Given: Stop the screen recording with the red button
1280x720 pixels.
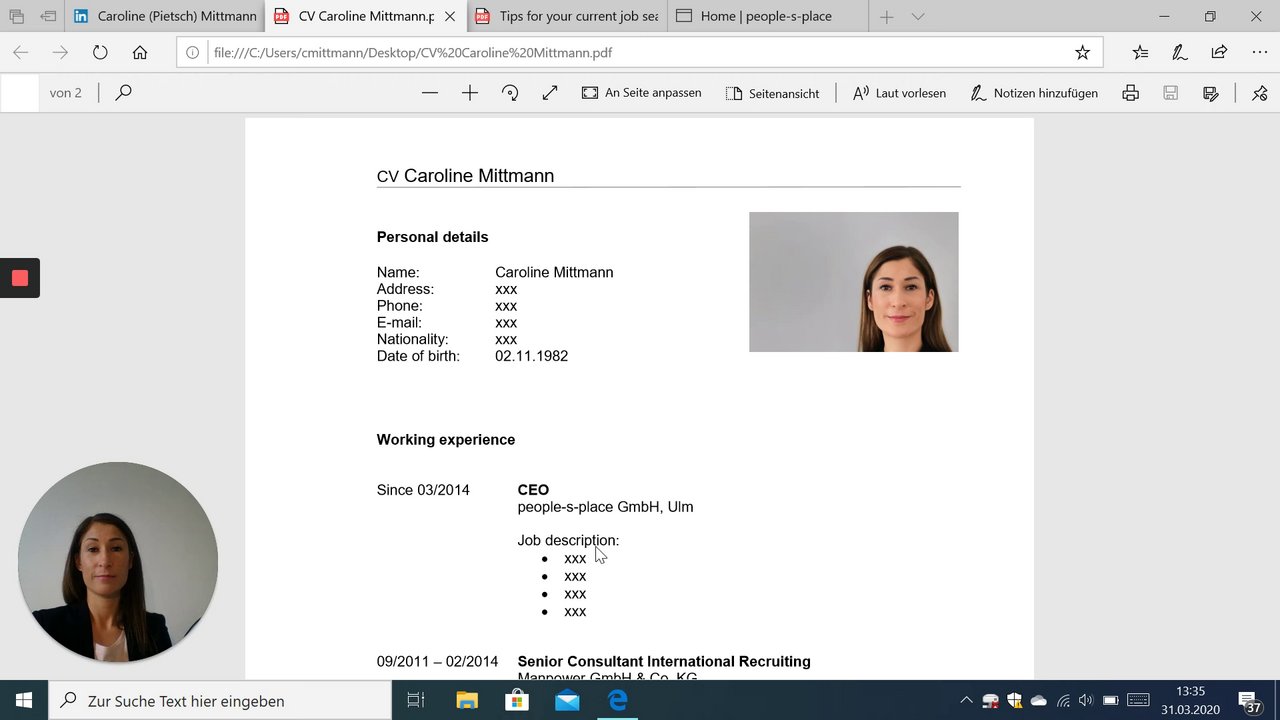Looking at the screenshot, I should (x=20, y=278).
